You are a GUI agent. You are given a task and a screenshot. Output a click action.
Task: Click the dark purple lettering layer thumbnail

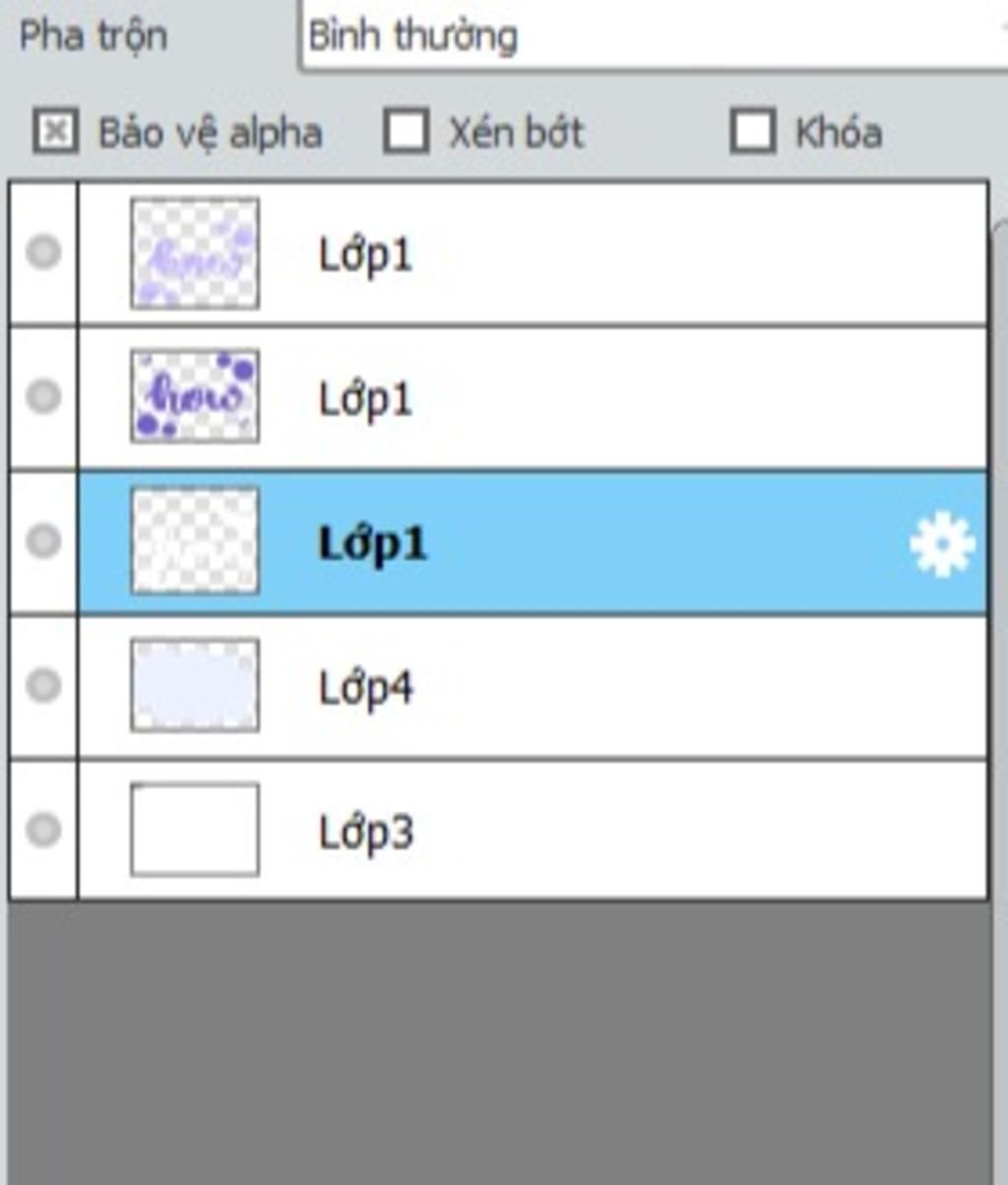coord(195,396)
